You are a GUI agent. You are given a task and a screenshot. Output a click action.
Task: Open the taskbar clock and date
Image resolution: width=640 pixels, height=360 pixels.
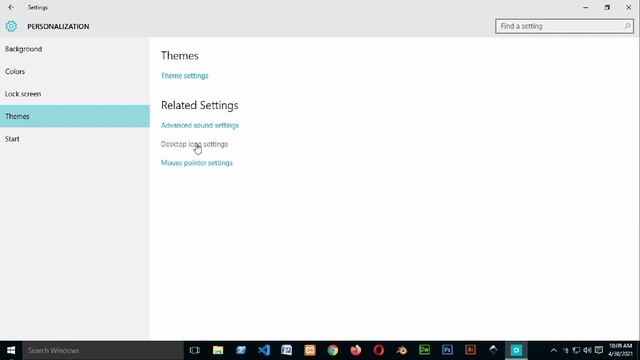click(620, 350)
